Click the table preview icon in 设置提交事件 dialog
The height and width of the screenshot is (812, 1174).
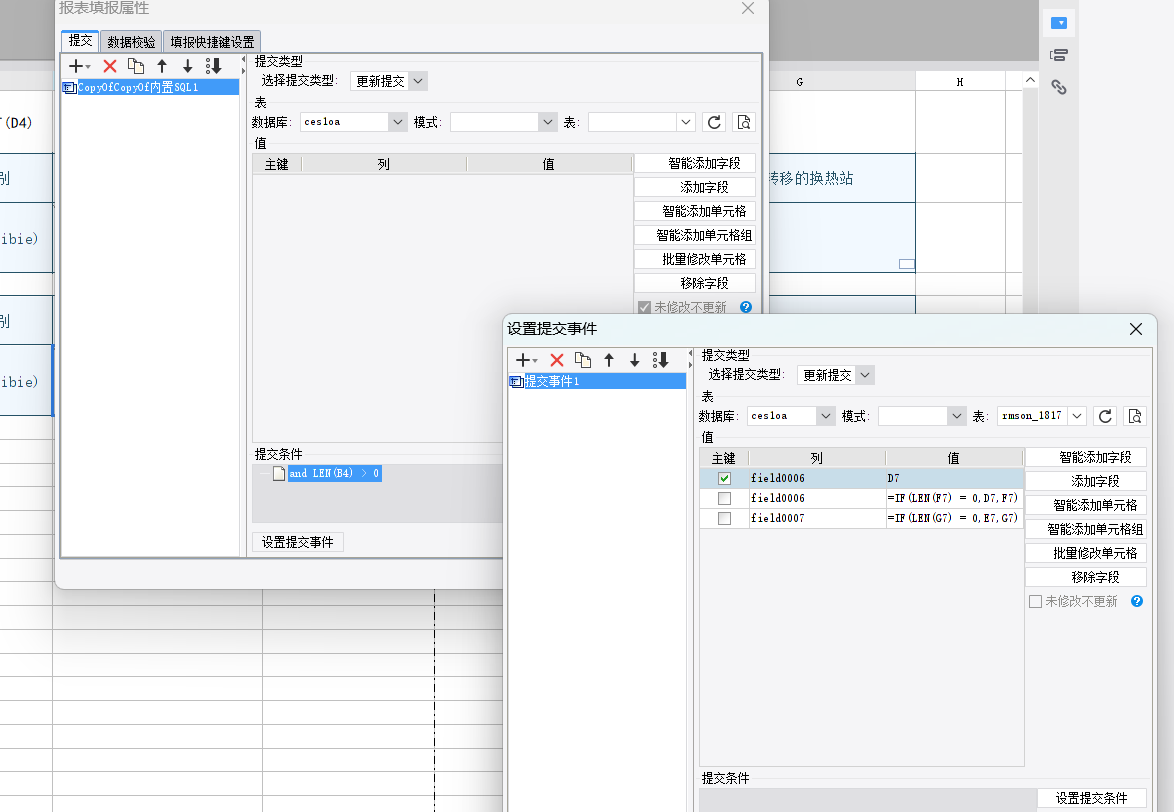tap(1135, 416)
